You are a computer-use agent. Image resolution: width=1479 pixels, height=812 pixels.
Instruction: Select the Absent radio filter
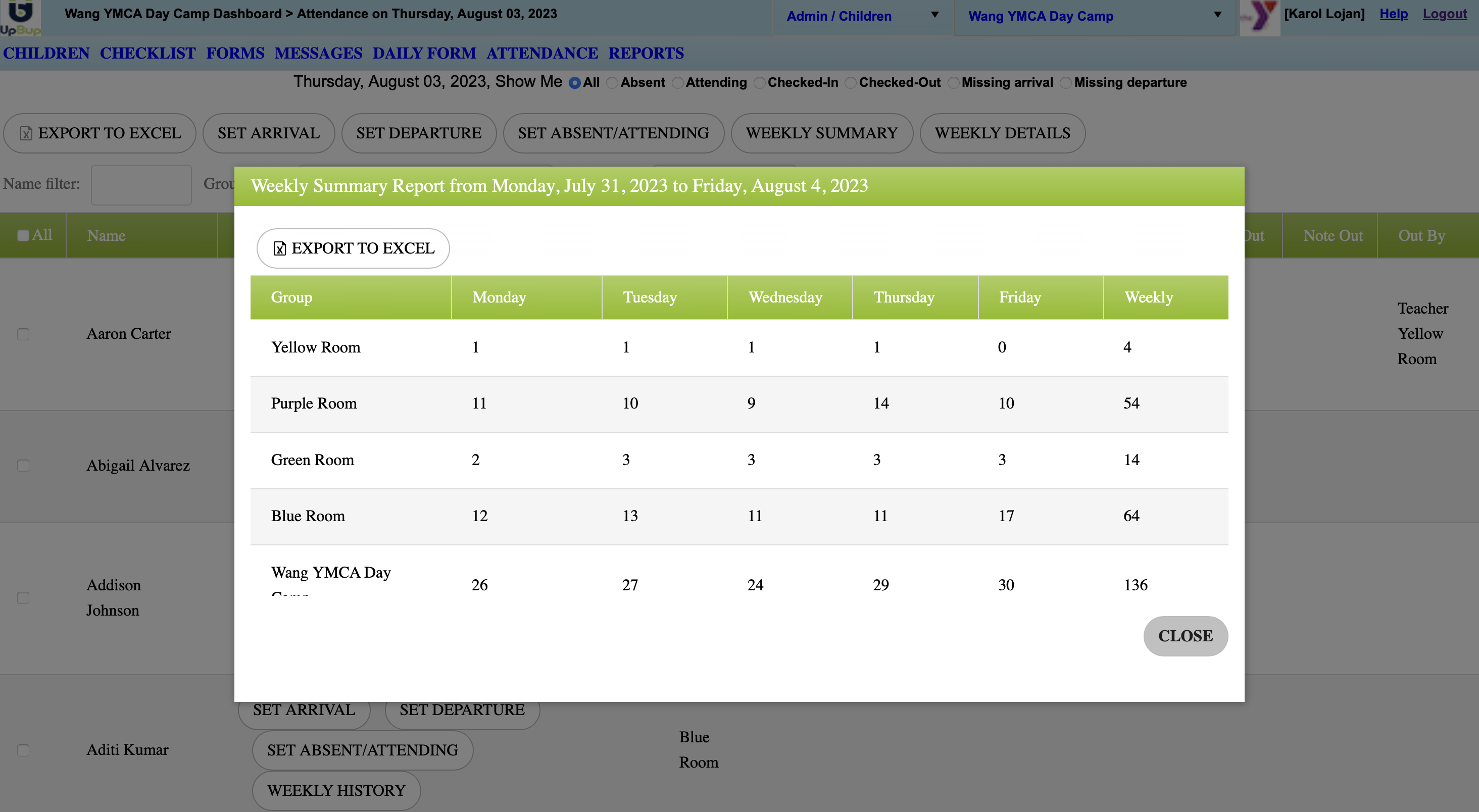613,83
